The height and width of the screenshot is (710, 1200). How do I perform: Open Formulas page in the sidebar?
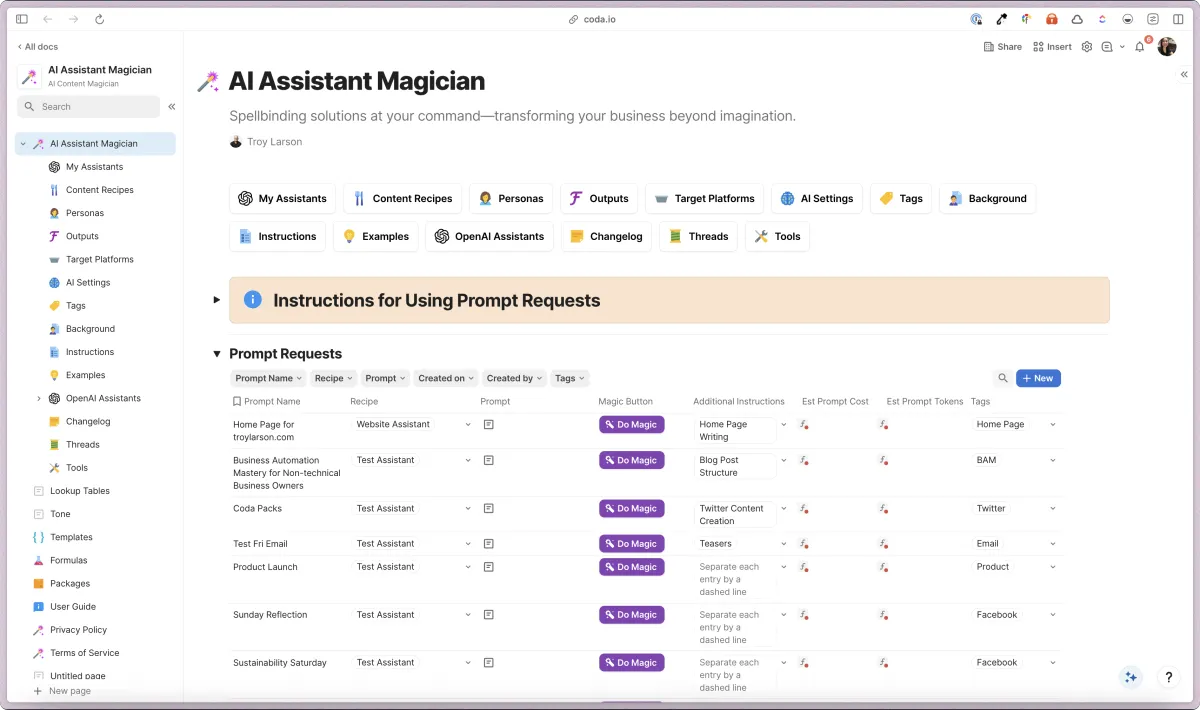click(68, 560)
